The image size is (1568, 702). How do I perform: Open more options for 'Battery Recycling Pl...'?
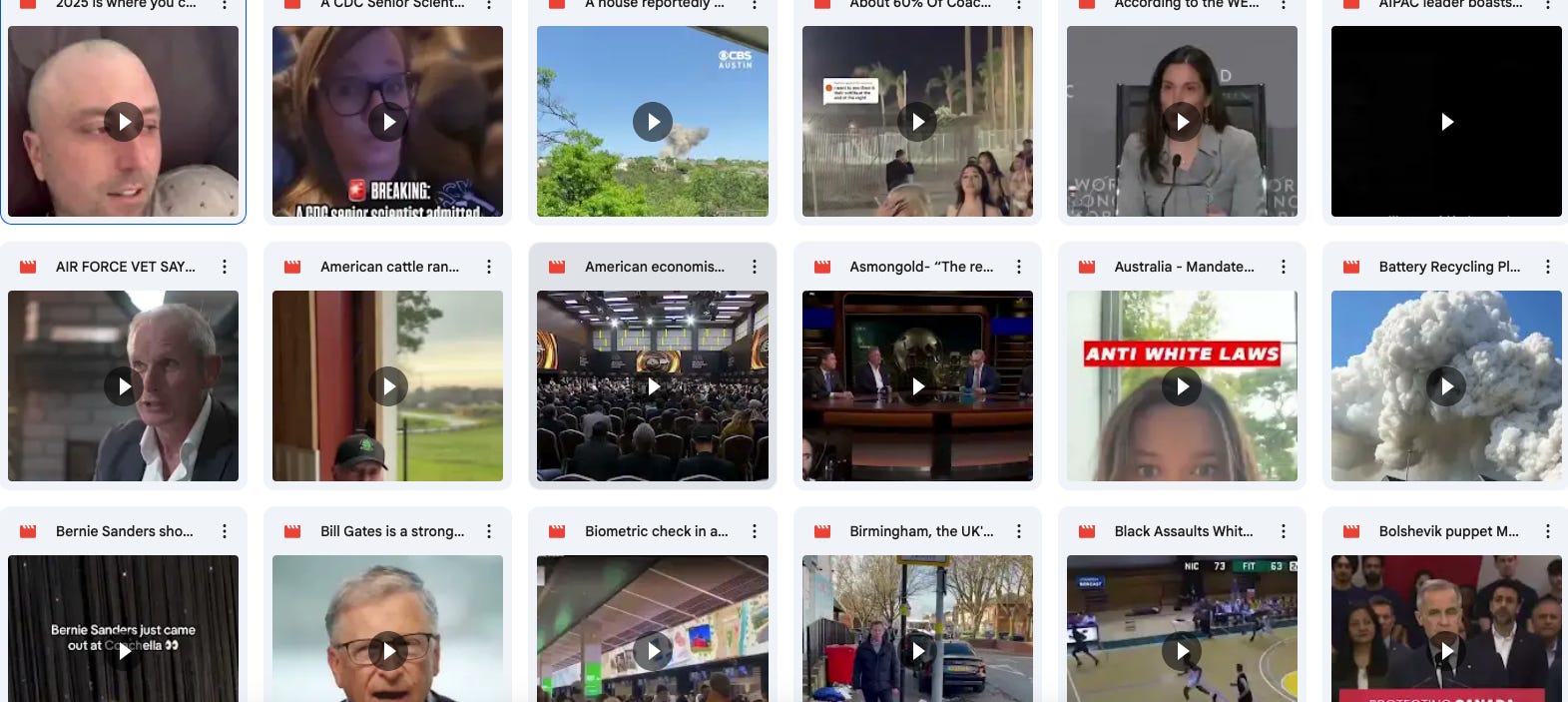point(1548,267)
